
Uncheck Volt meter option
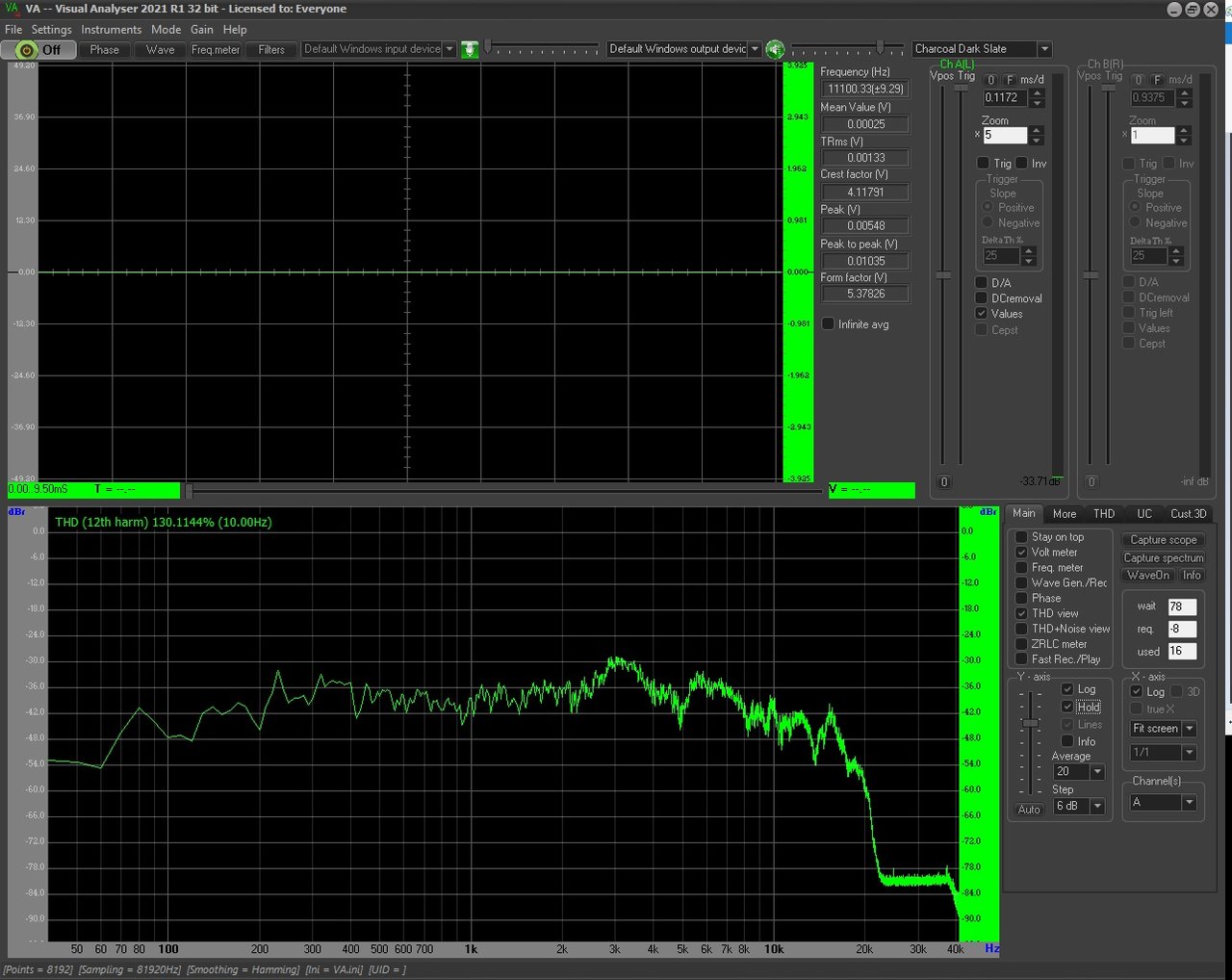point(1021,553)
